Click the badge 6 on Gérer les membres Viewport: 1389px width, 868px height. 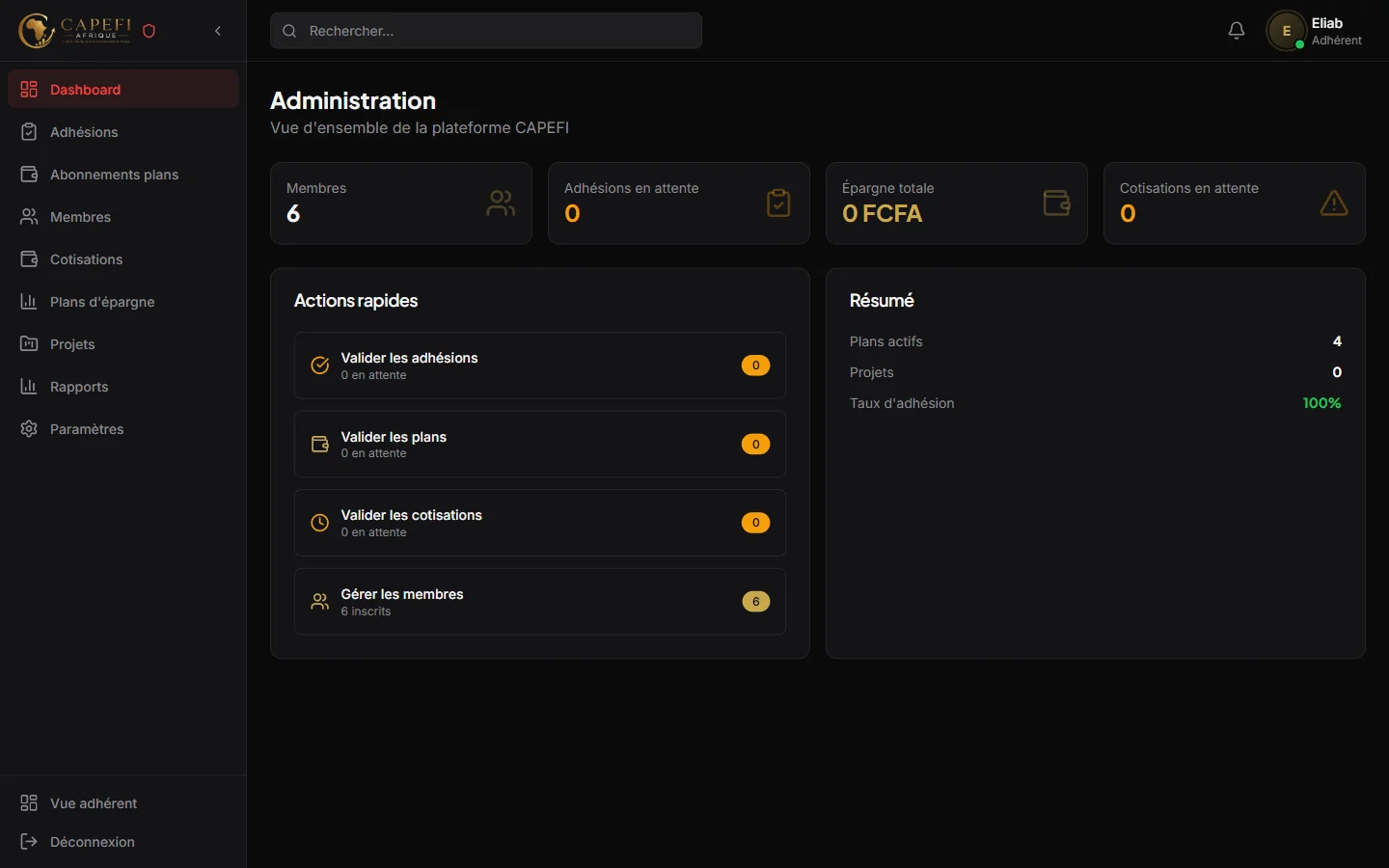tap(755, 602)
